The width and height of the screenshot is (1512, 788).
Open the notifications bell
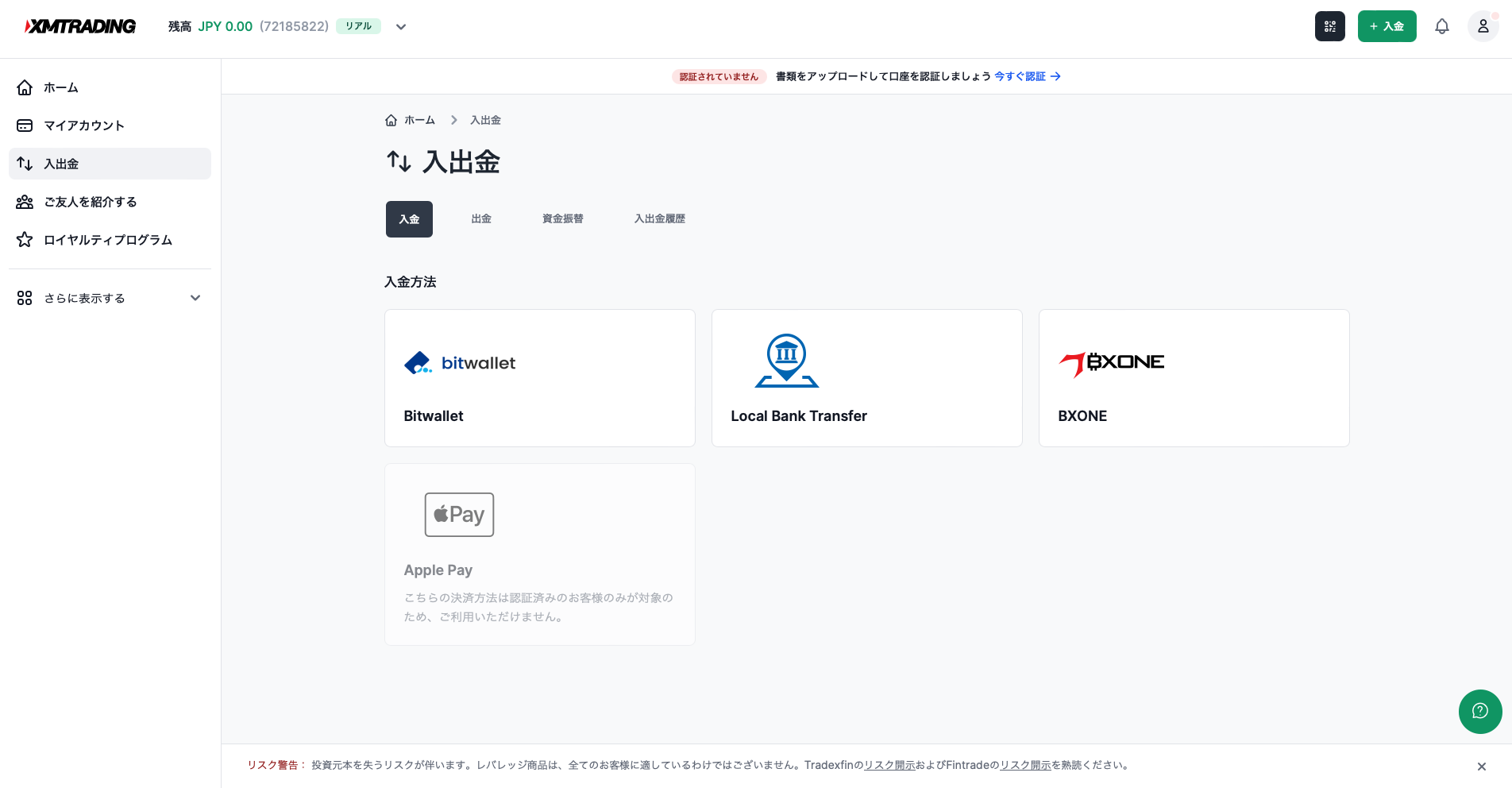point(1442,26)
